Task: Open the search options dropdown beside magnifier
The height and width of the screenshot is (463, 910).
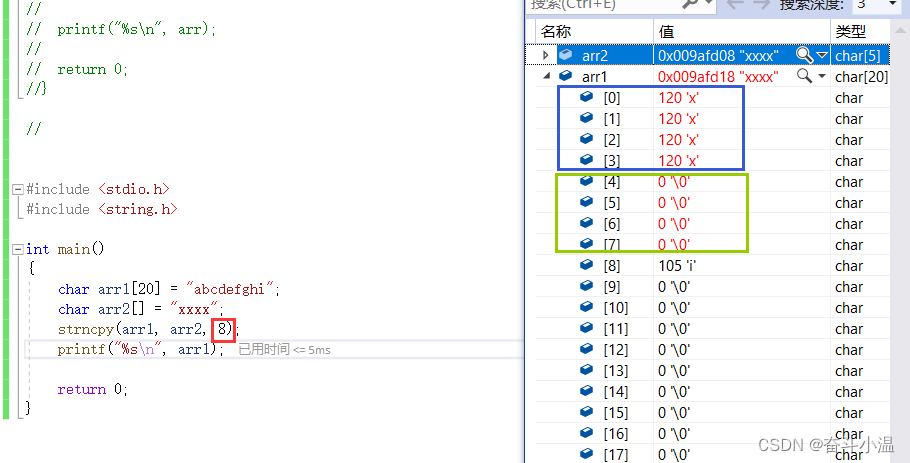Action: (708, 4)
